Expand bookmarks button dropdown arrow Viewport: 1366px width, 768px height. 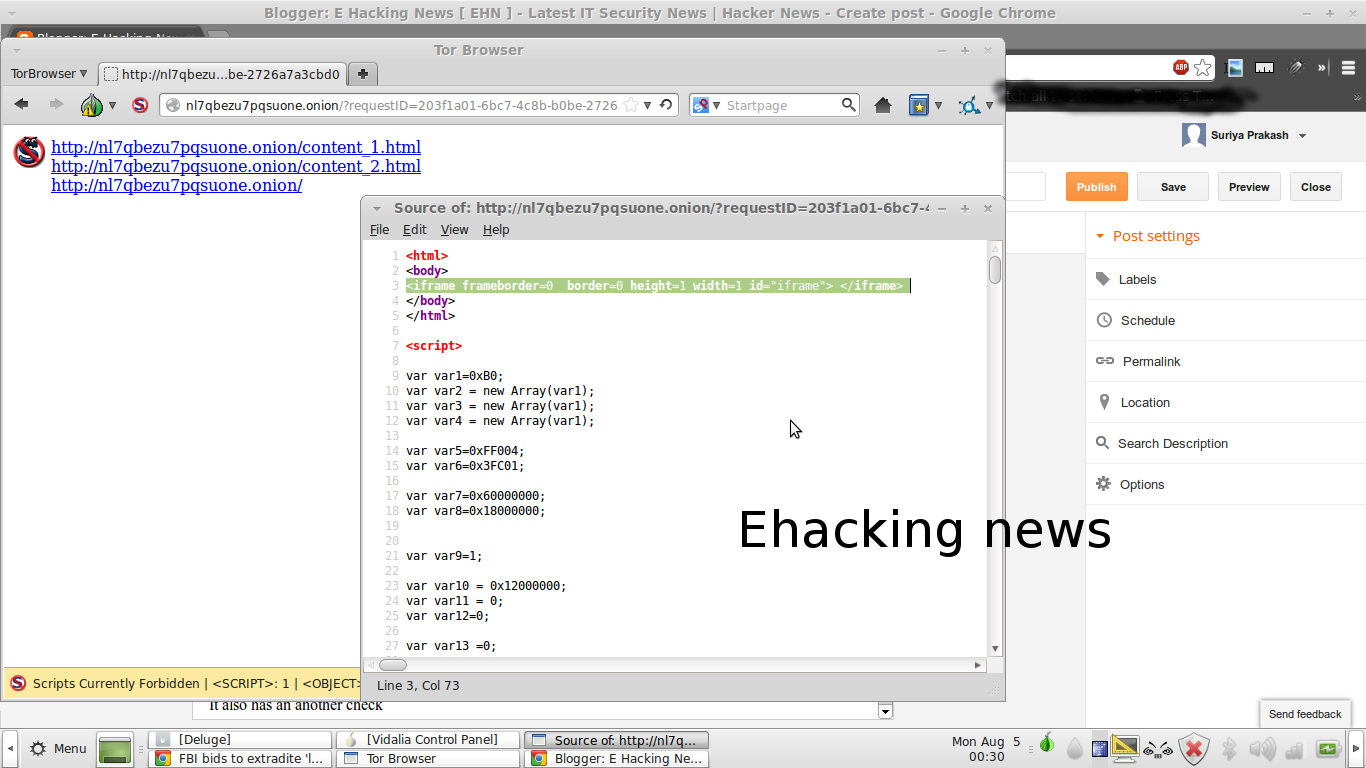click(x=938, y=105)
